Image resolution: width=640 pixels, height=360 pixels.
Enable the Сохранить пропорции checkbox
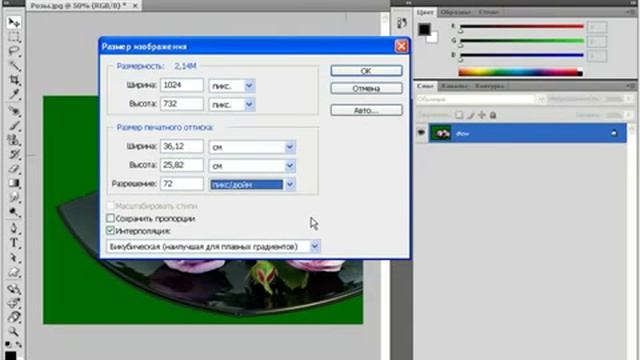point(110,218)
